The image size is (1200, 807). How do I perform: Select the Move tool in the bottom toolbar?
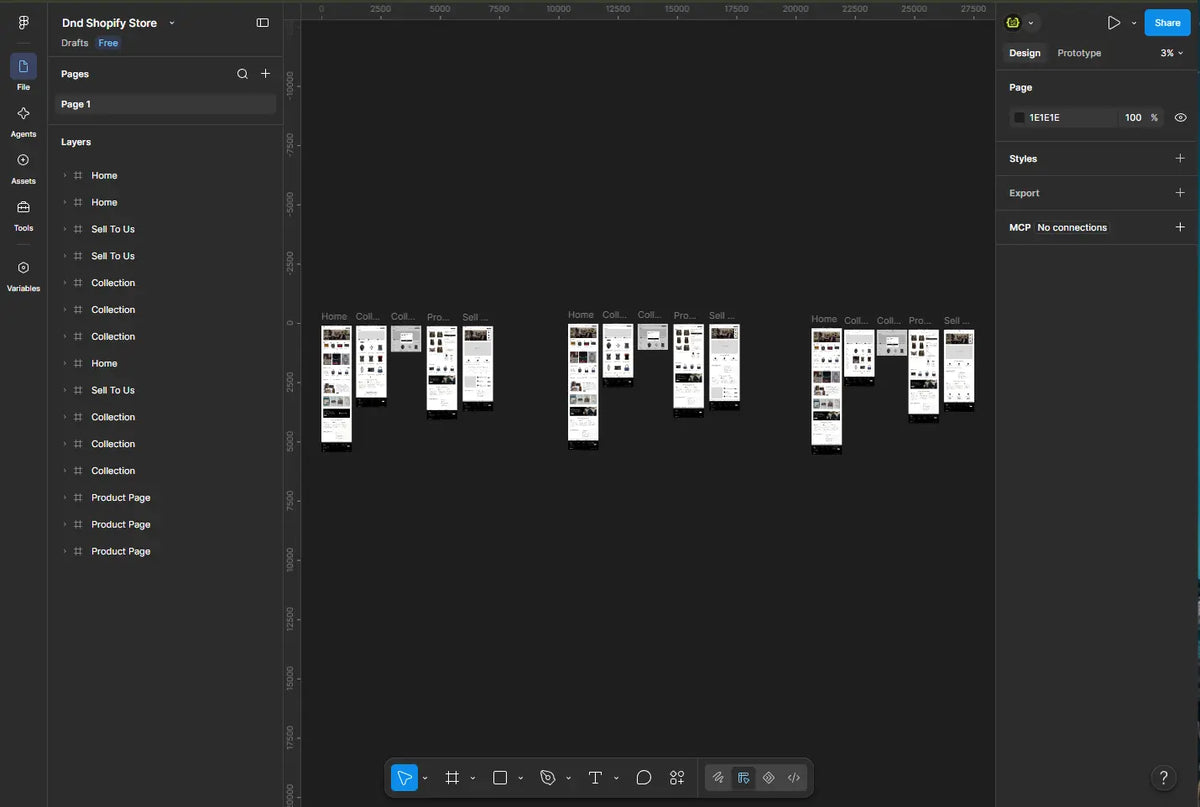pyautogui.click(x=404, y=777)
